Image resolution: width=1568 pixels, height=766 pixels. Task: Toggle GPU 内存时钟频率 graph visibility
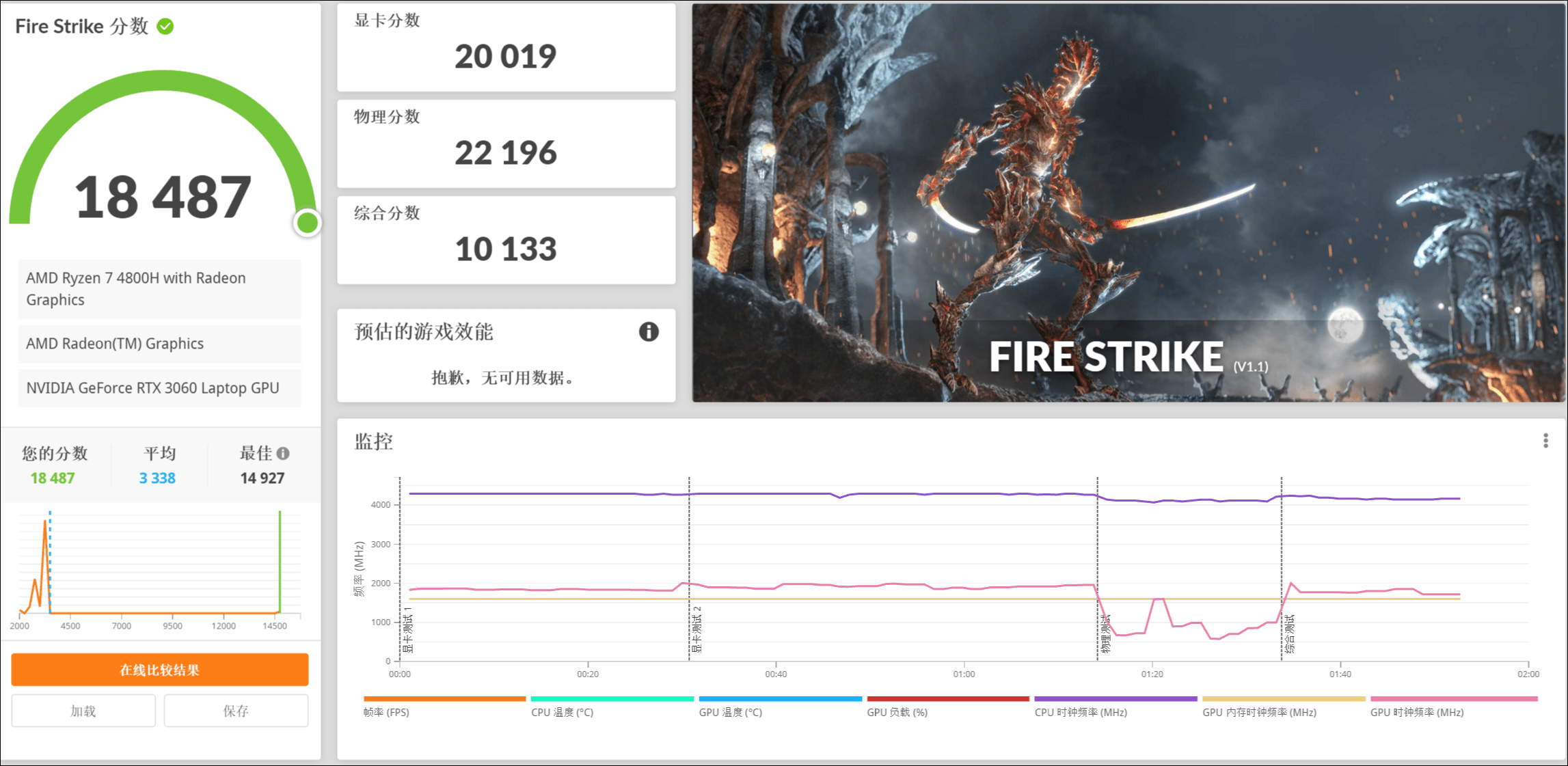click(1282, 698)
